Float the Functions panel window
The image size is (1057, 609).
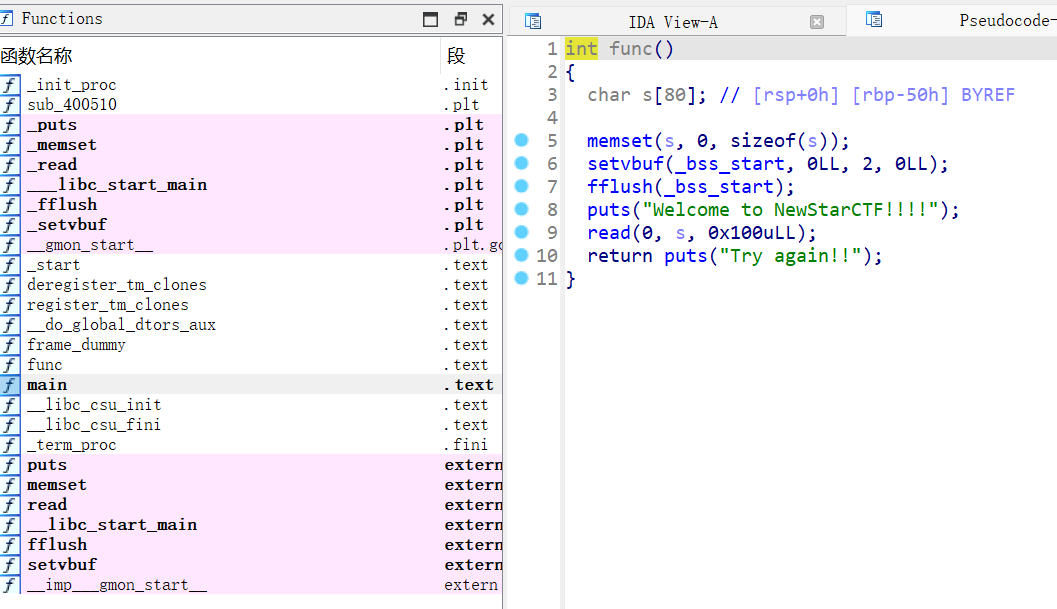(x=460, y=19)
